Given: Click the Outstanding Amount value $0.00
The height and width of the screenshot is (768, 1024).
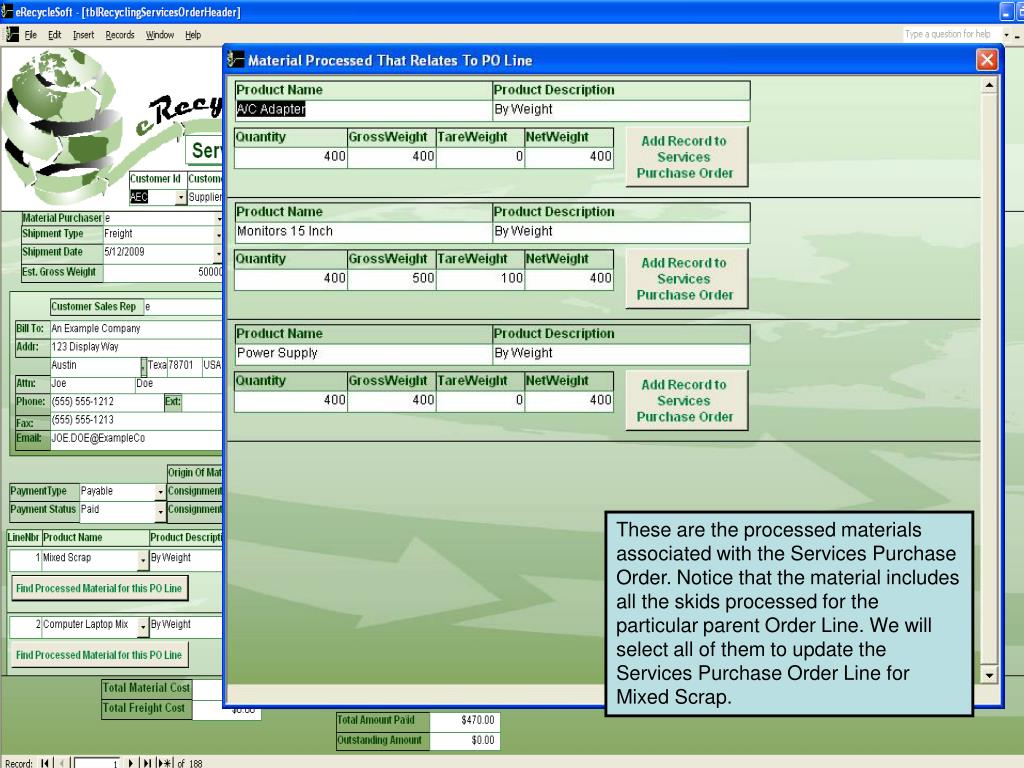Looking at the screenshot, I should (x=465, y=741).
